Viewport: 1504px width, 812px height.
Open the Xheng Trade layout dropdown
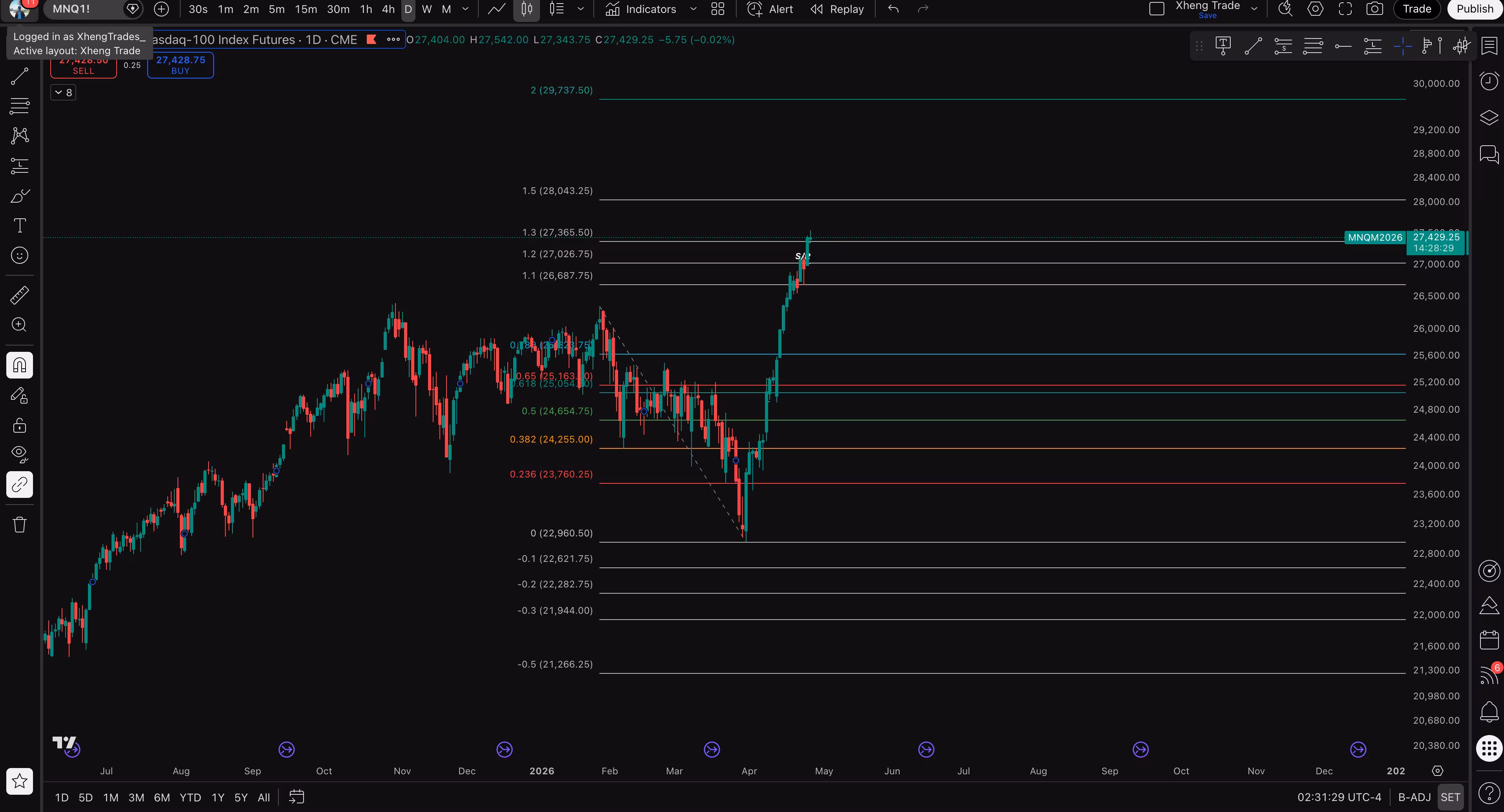click(x=1254, y=9)
